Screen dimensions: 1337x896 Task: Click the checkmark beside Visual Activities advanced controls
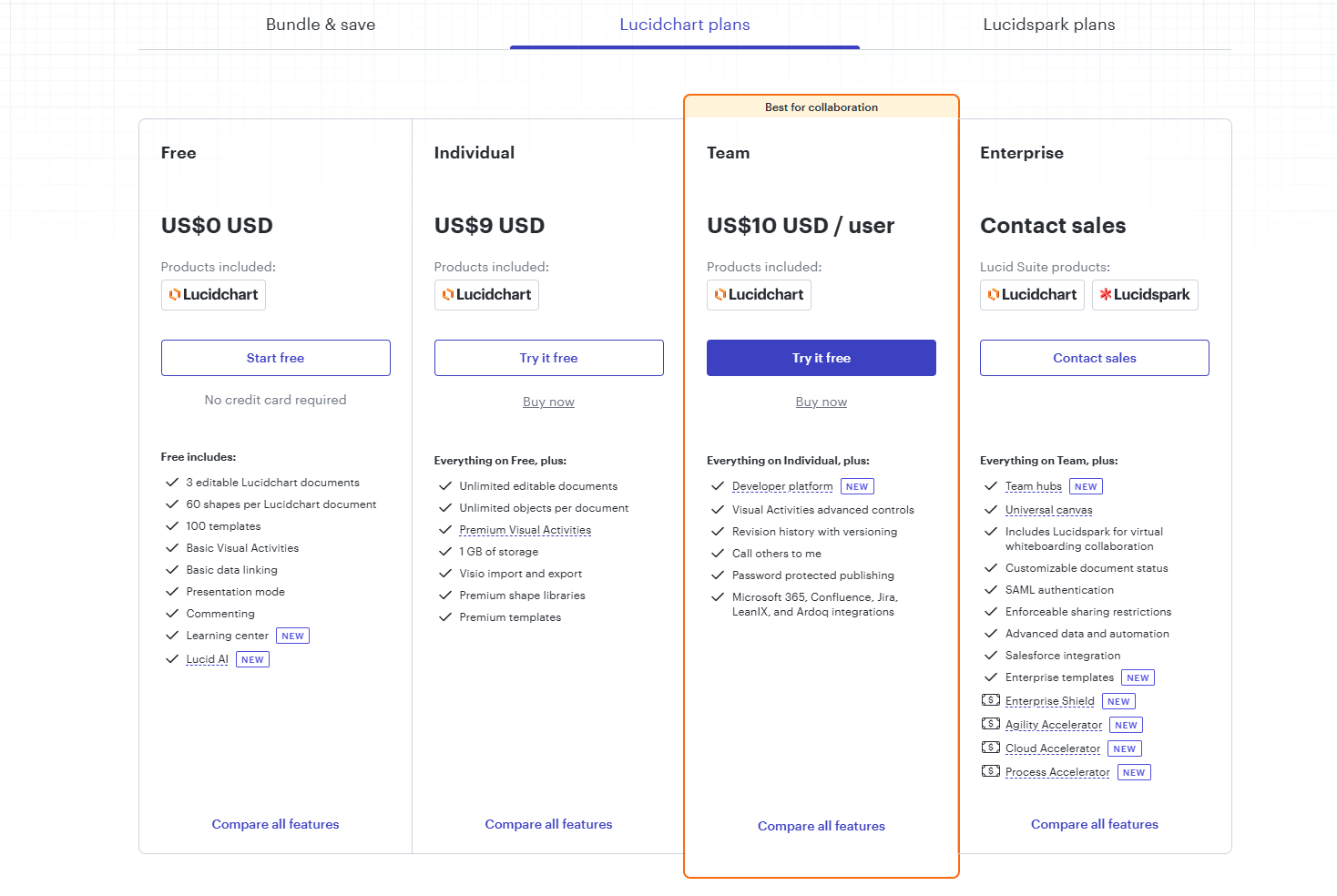(x=718, y=510)
